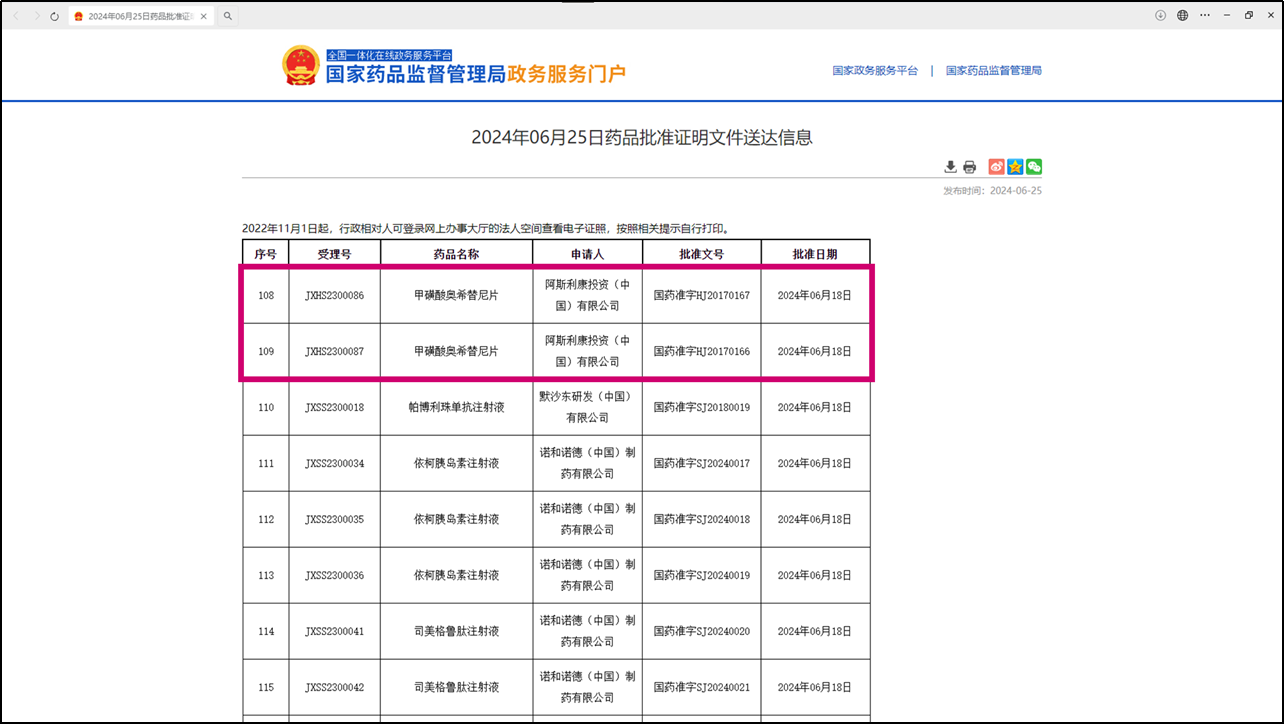Select acceptance number JXHS2300087

tap(334, 352)
